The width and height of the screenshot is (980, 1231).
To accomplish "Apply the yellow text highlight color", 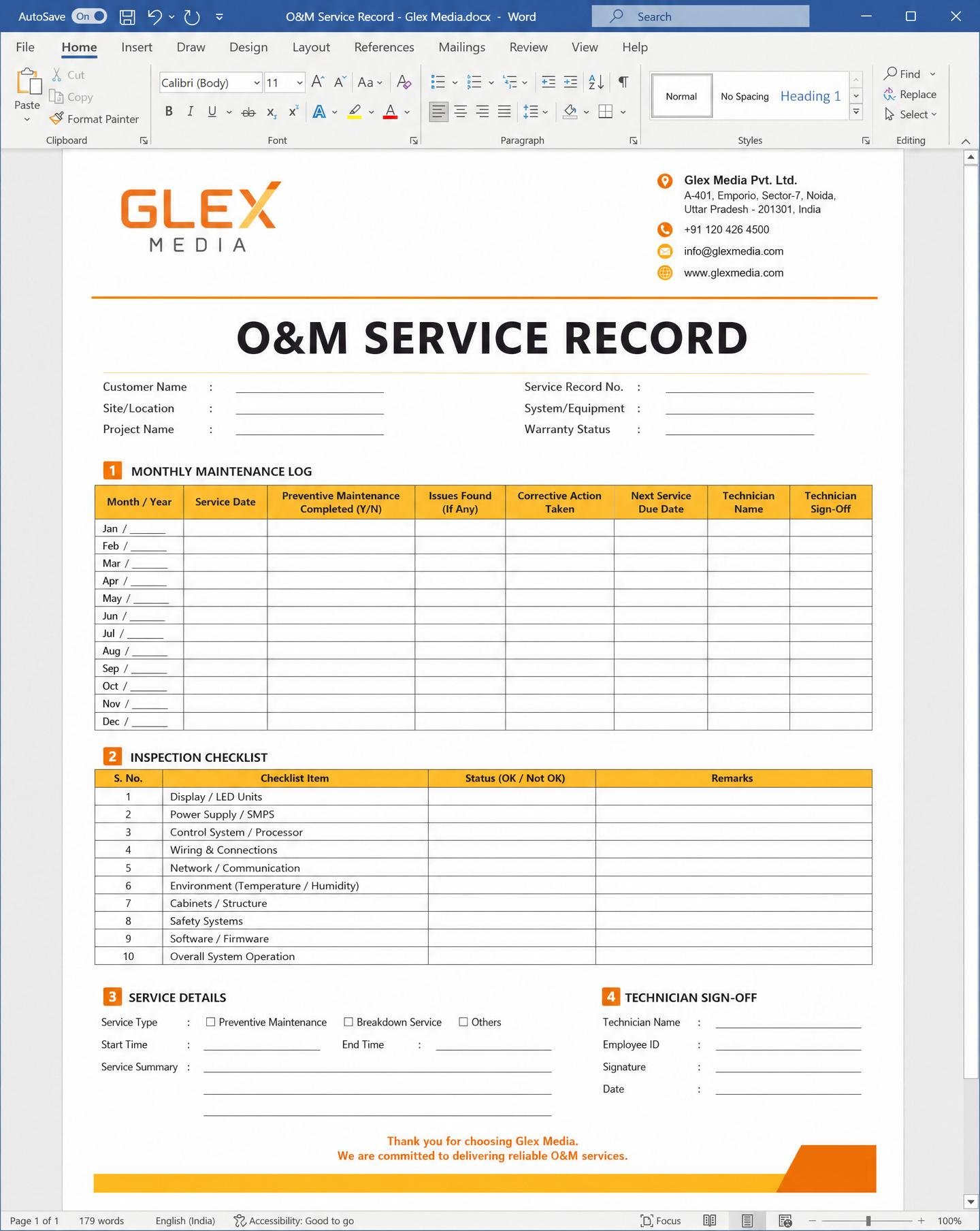I will point(355,112).
